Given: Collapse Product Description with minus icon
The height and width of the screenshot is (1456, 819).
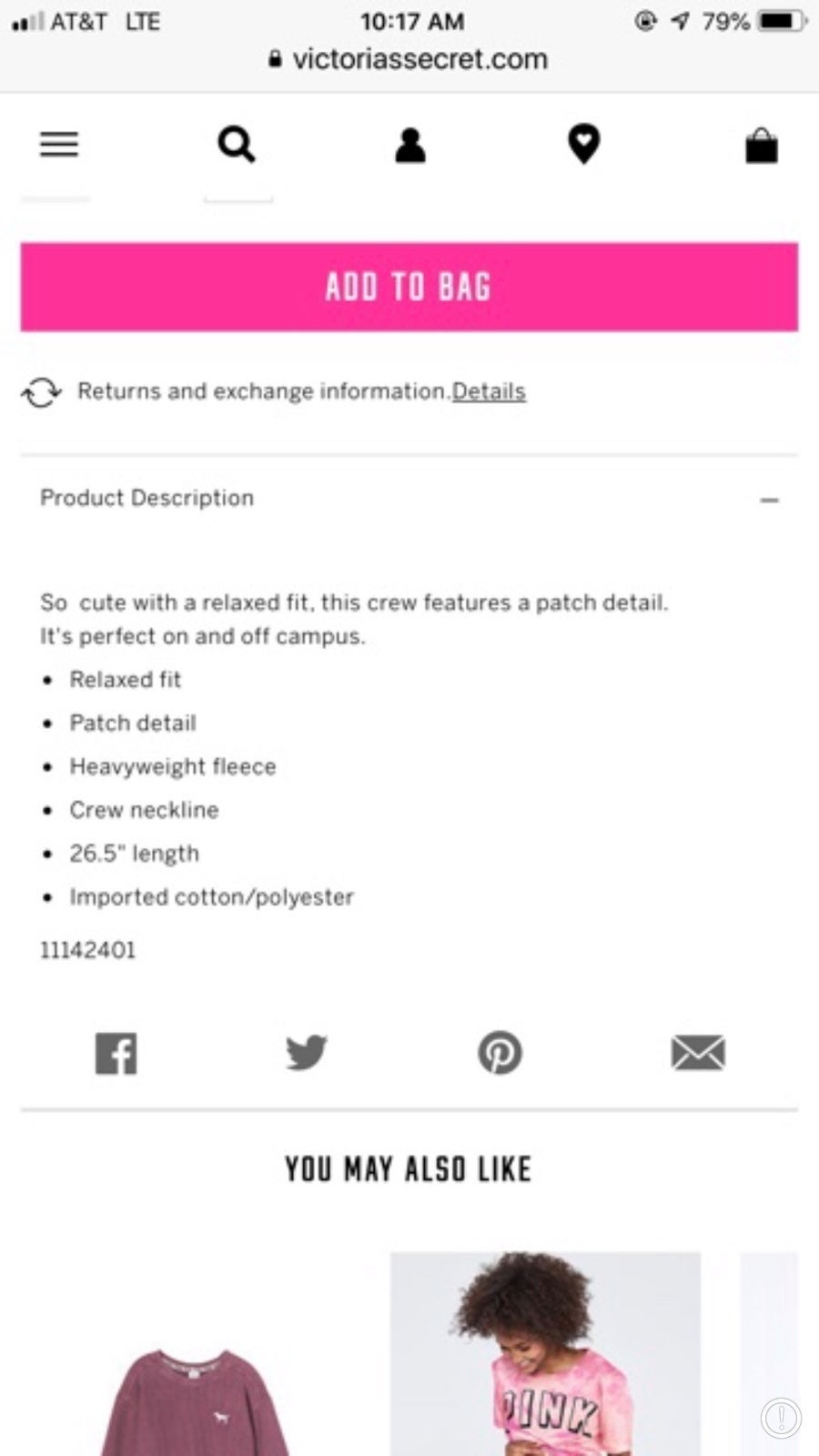Looking at the screenshot, I should coord(770,500).
